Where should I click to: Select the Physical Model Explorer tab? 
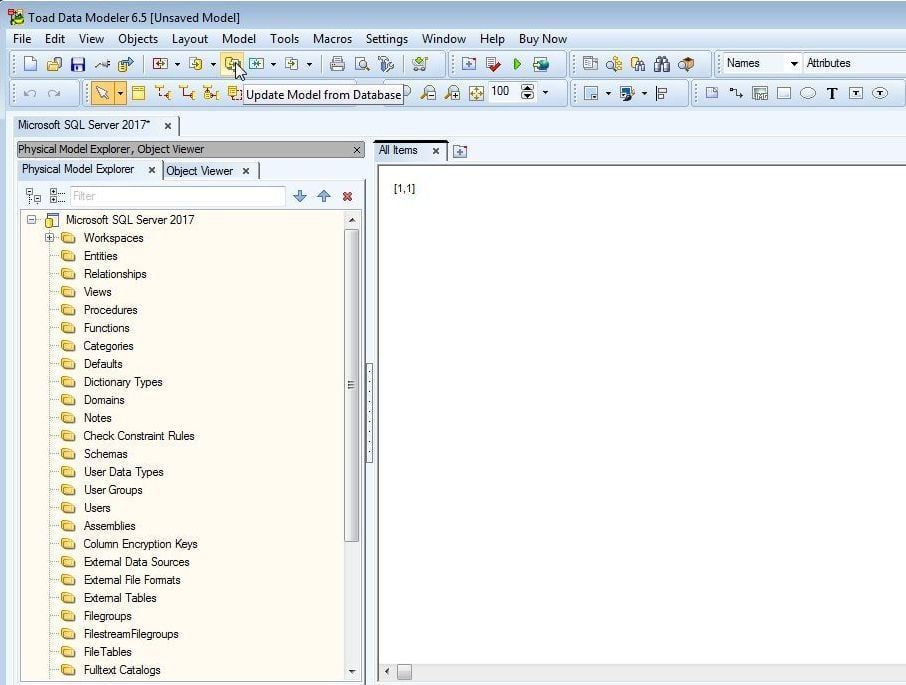78,169
